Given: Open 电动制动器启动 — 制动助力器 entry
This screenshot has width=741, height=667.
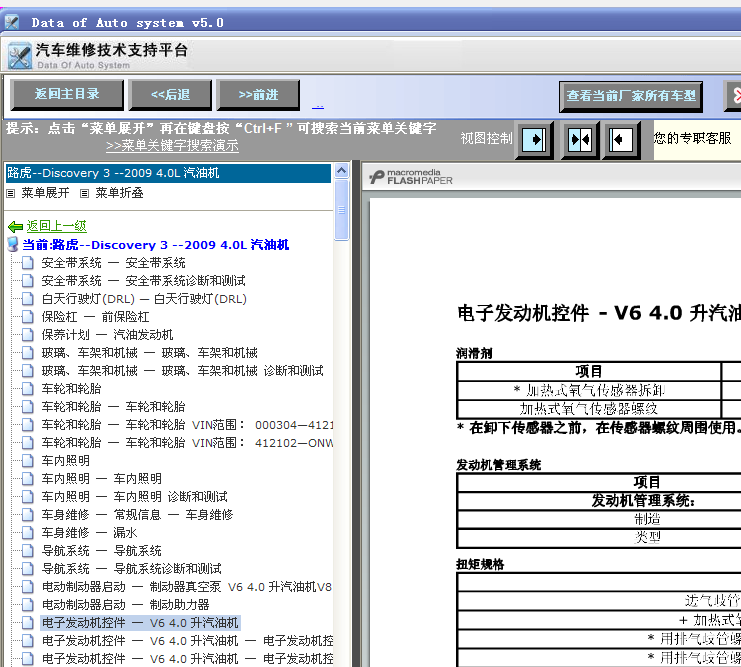Looking at the screenshot, I should (x=126, y=605).
